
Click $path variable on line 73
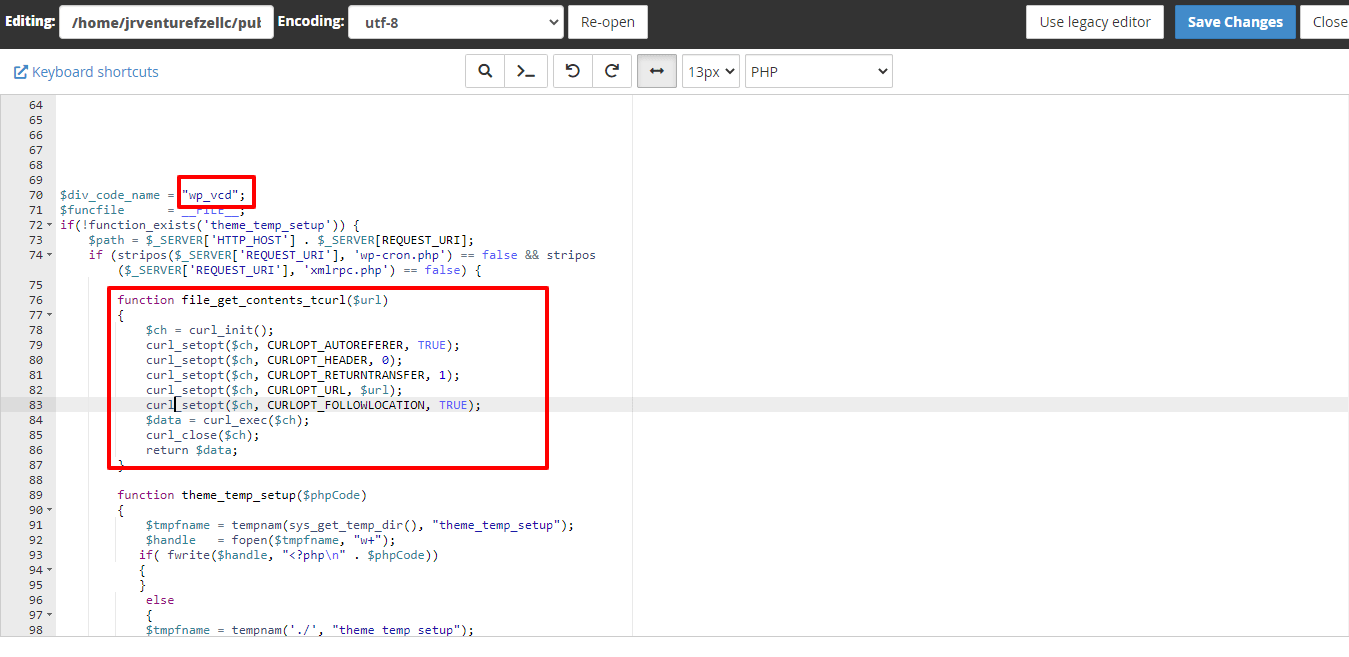[x=106, y=240]
